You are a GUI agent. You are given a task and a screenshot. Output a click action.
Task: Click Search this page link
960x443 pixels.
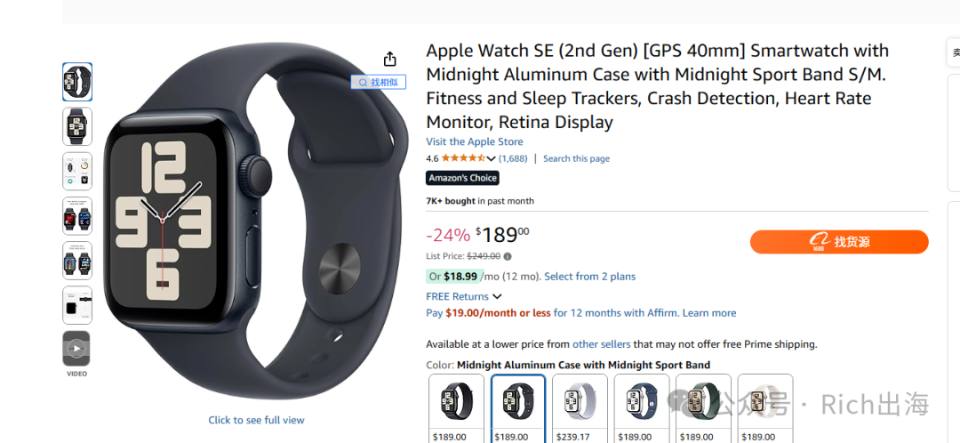(576, 158)
